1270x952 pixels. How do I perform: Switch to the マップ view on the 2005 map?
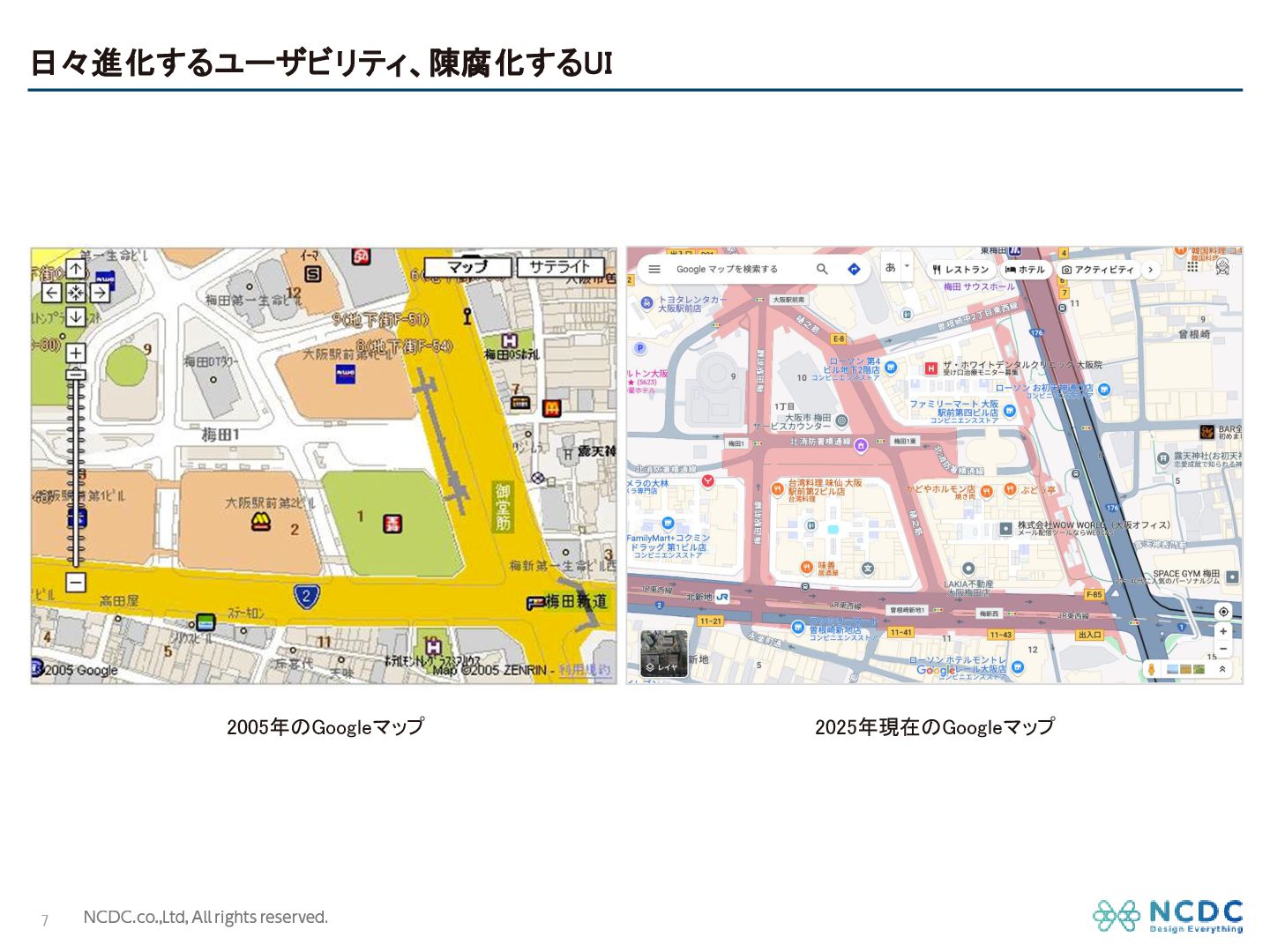(467, 266)
